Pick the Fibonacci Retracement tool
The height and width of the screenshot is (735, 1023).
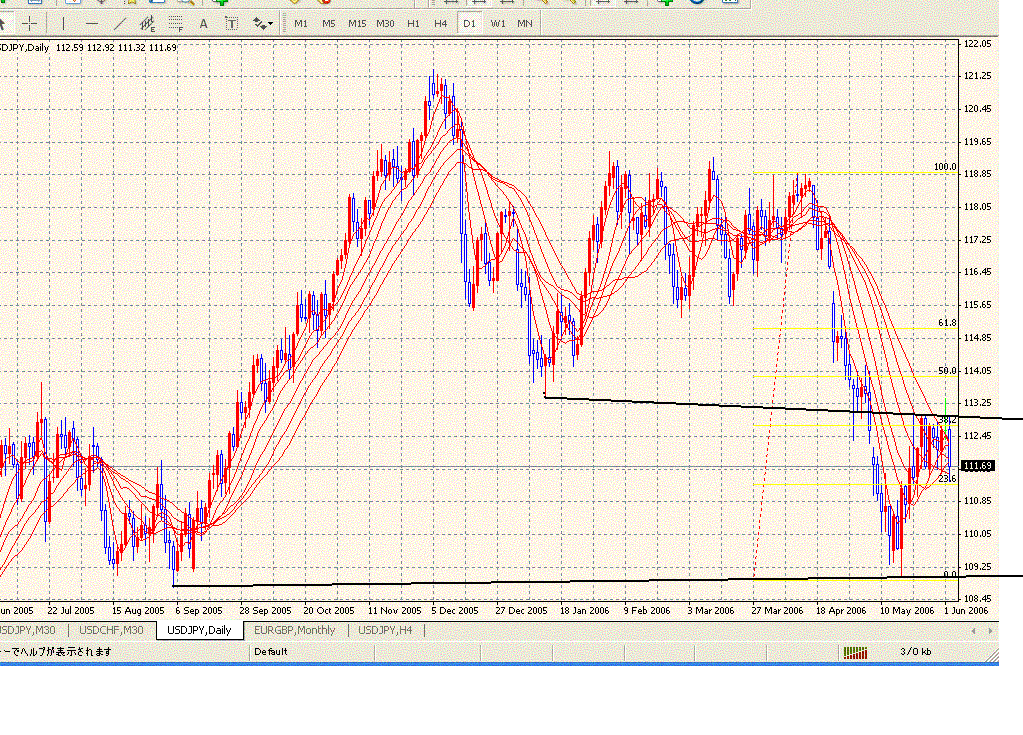pos(176,23)
